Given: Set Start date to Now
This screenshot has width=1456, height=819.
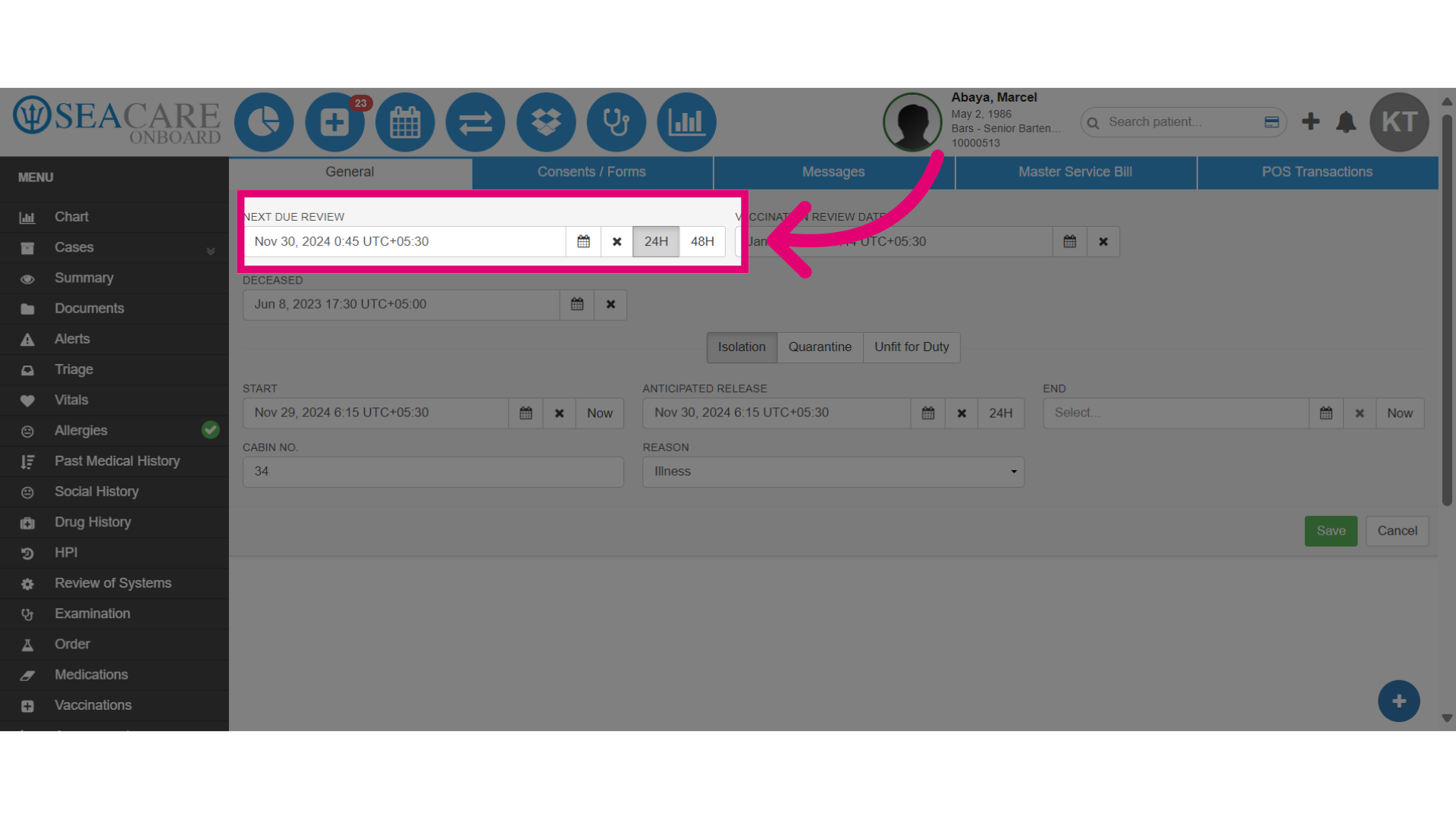Looking at the screenshot, I should [600, 413].
